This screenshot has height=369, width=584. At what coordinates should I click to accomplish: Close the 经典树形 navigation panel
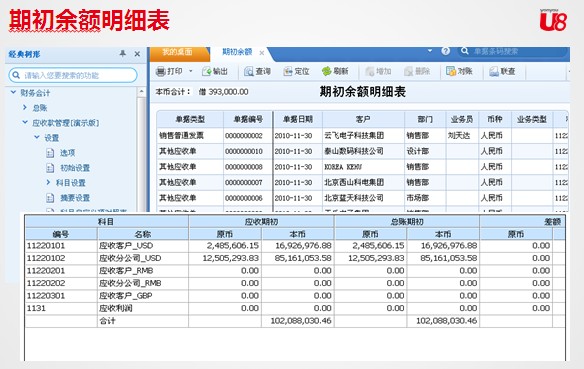(x=137, y=54)
